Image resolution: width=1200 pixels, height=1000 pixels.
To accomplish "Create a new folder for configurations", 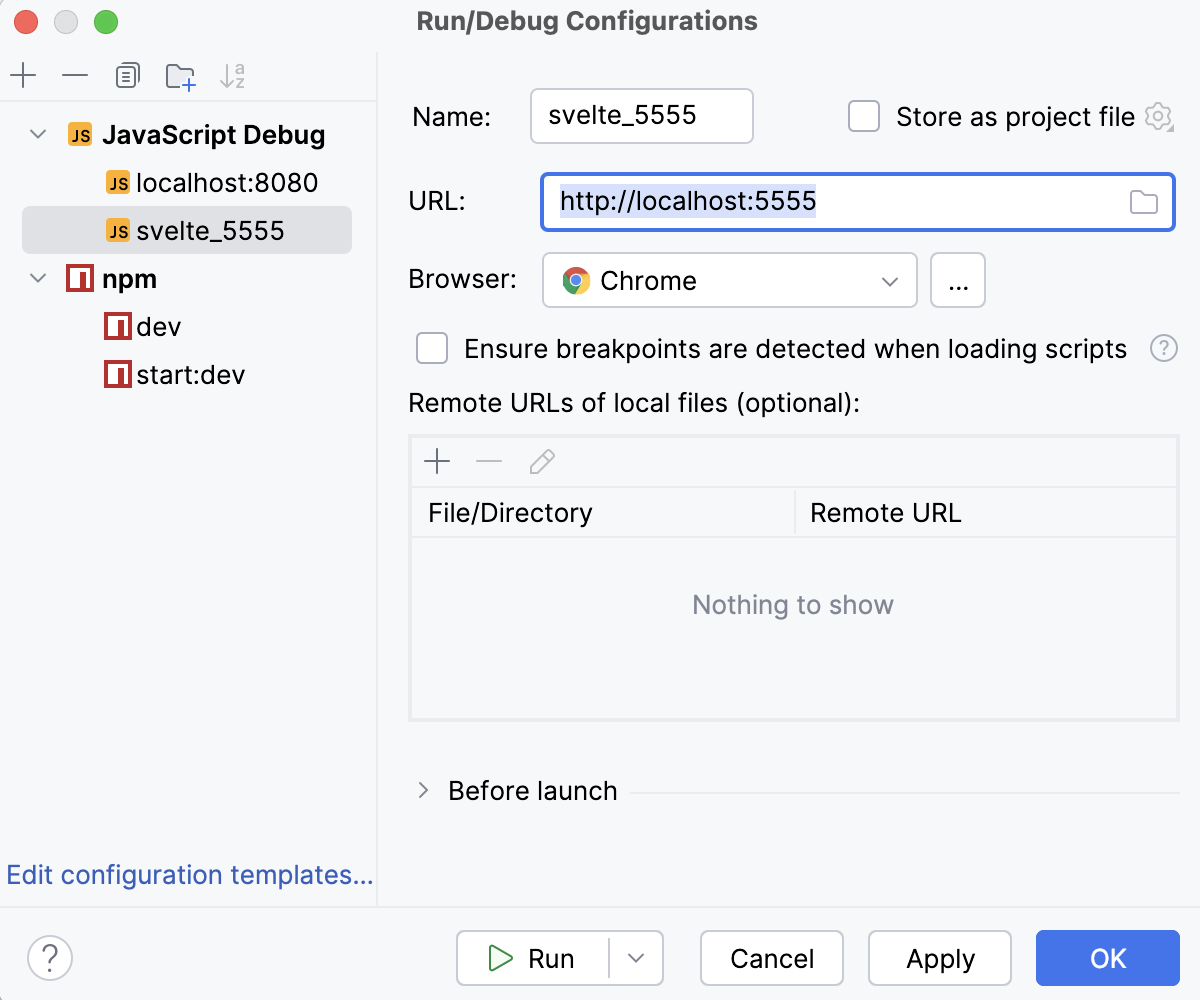I will pyautogui.click(x=180, y=75).
